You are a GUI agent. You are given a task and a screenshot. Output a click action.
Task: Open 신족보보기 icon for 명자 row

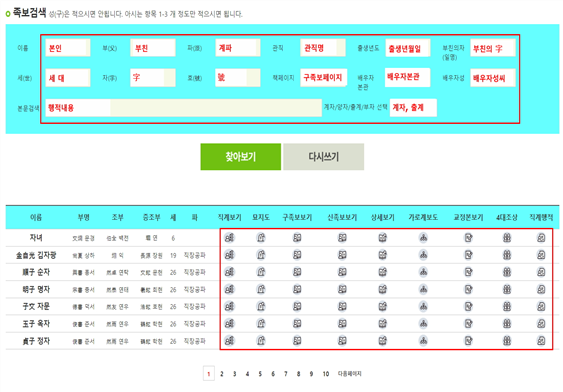point(342,289)
